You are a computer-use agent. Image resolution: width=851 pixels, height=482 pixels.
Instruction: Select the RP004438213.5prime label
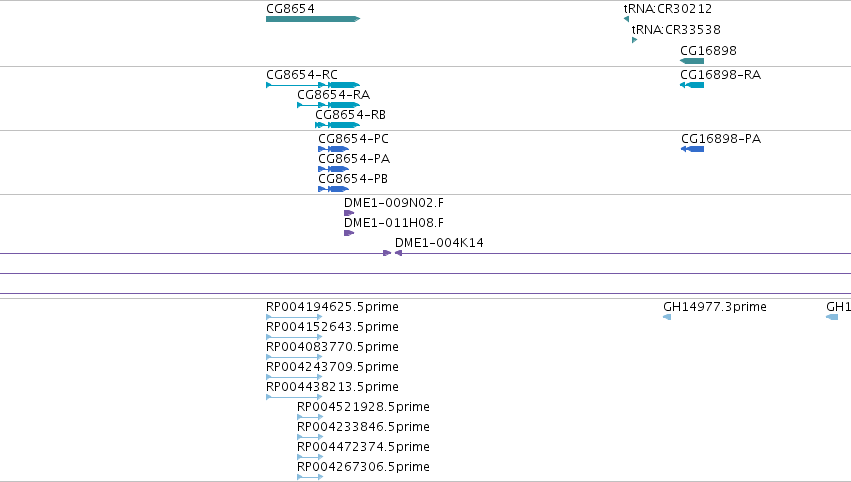332,388
